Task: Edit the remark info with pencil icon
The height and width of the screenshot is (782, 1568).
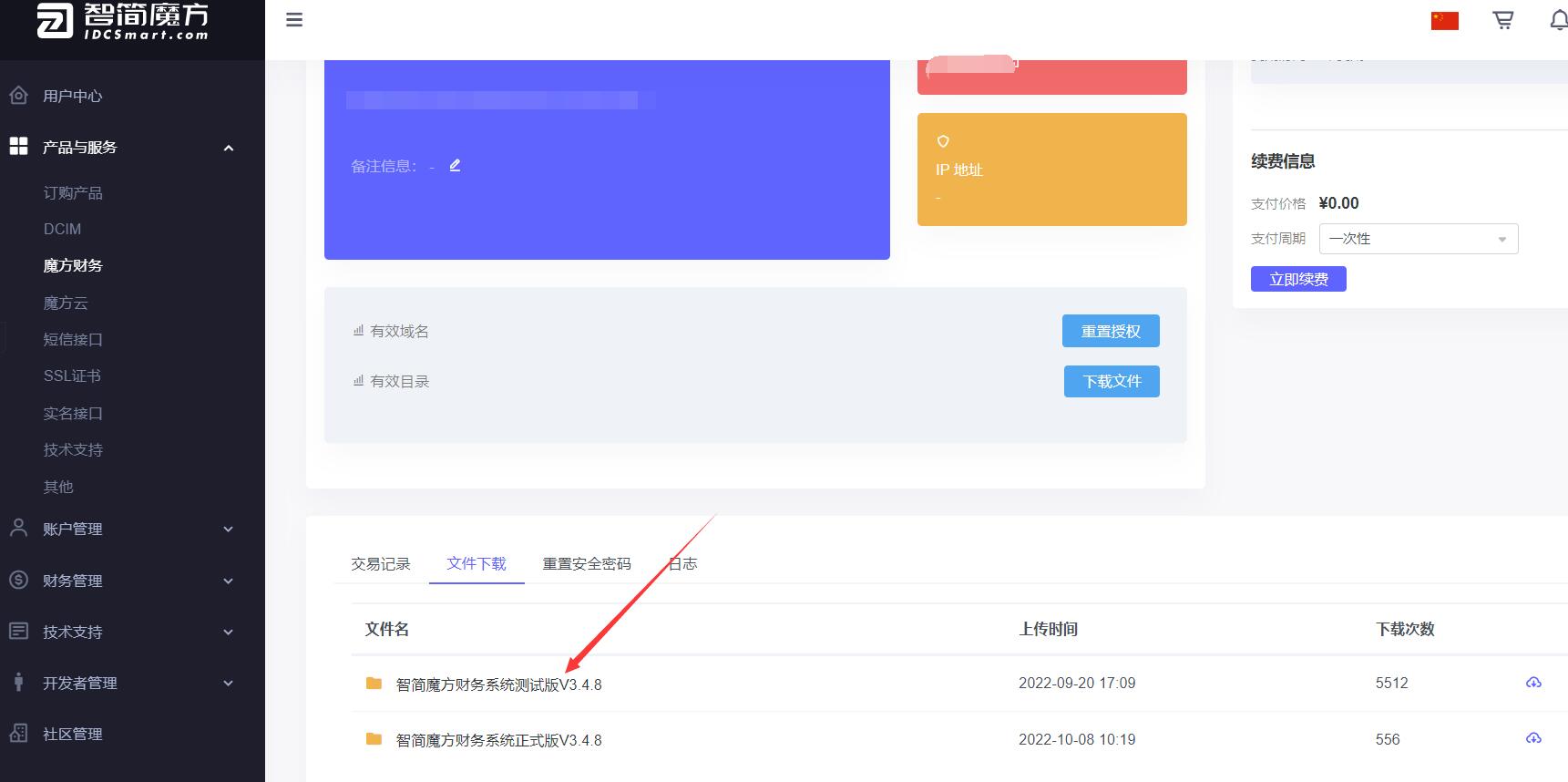Action: pos(455,165)
